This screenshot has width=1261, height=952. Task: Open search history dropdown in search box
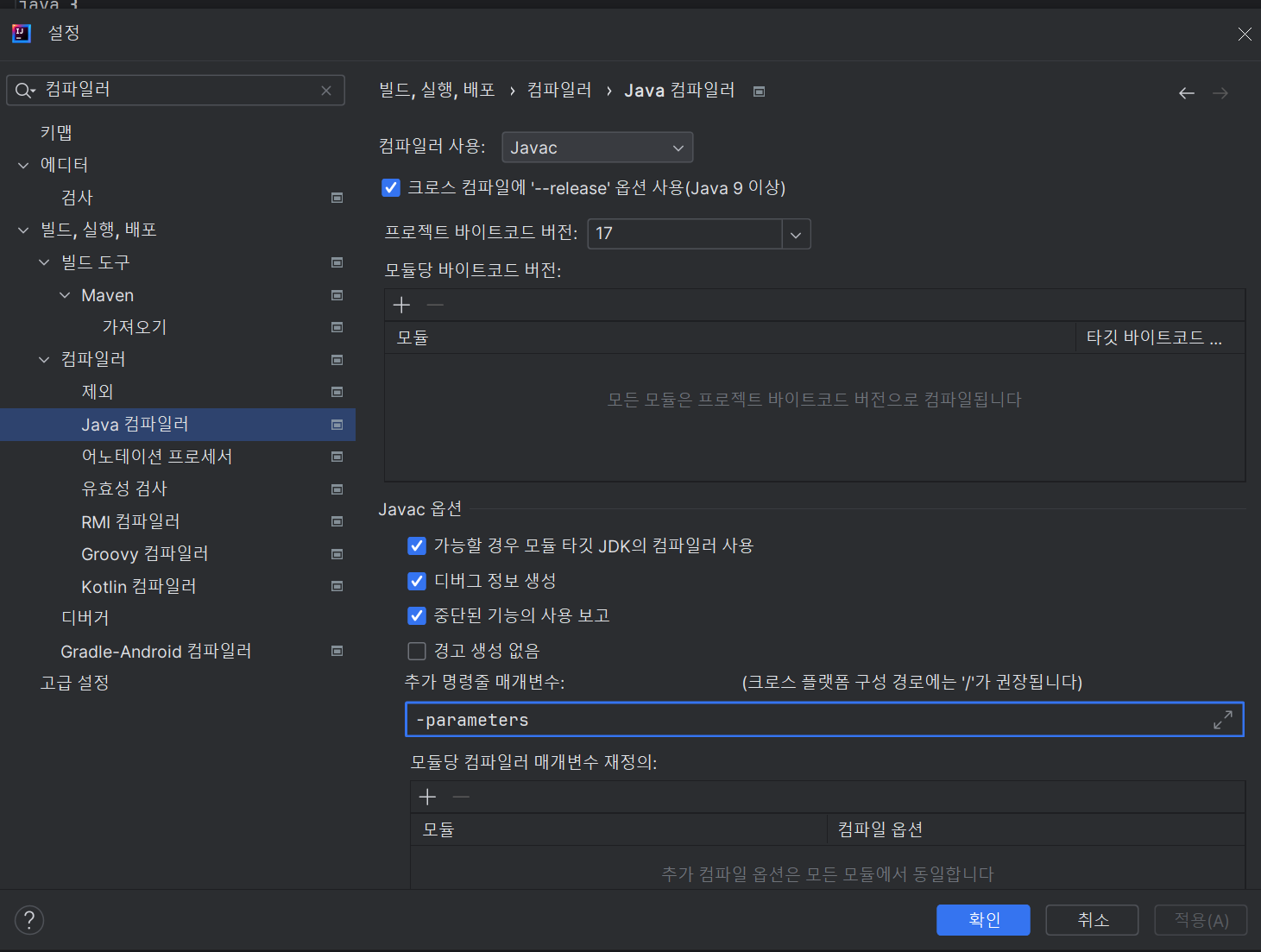click(x=33, y=91)
